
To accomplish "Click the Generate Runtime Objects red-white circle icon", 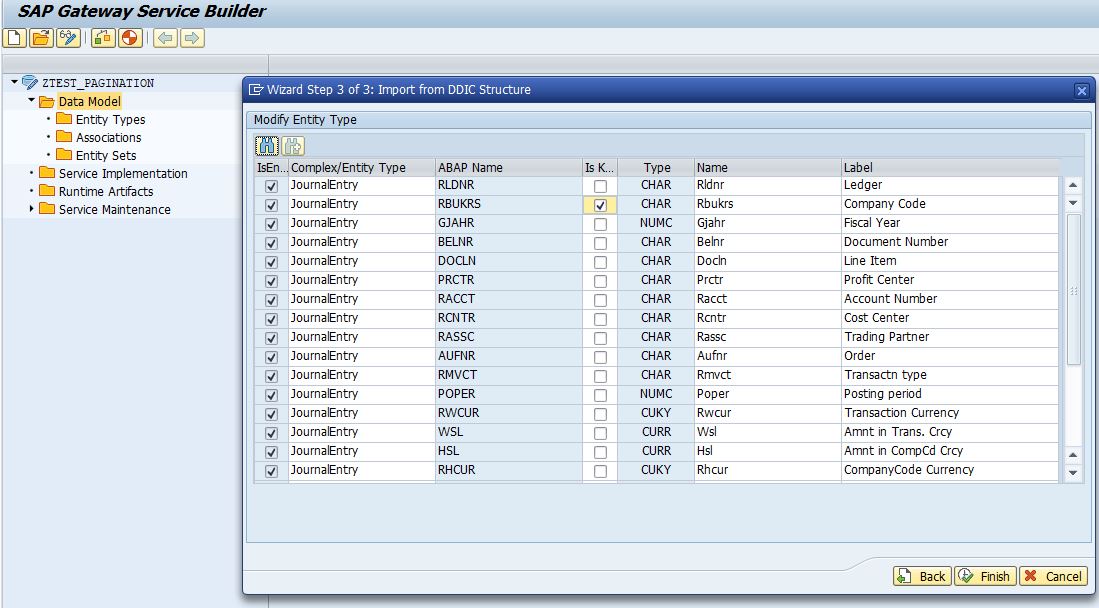I will pos(130,38).
